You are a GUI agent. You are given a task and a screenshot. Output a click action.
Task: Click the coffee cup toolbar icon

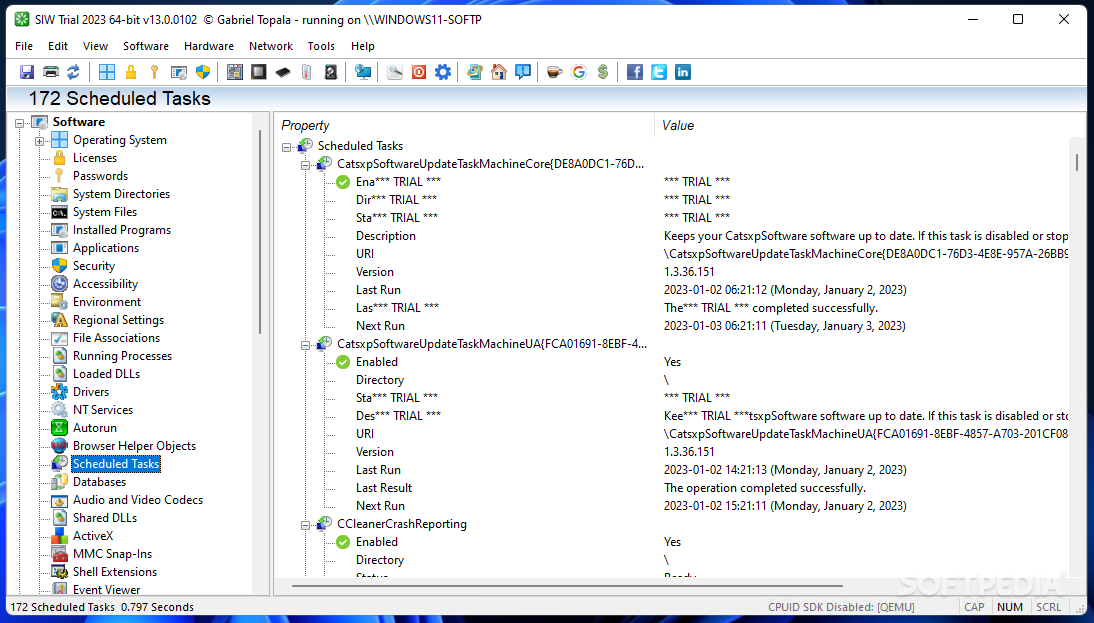555,72
